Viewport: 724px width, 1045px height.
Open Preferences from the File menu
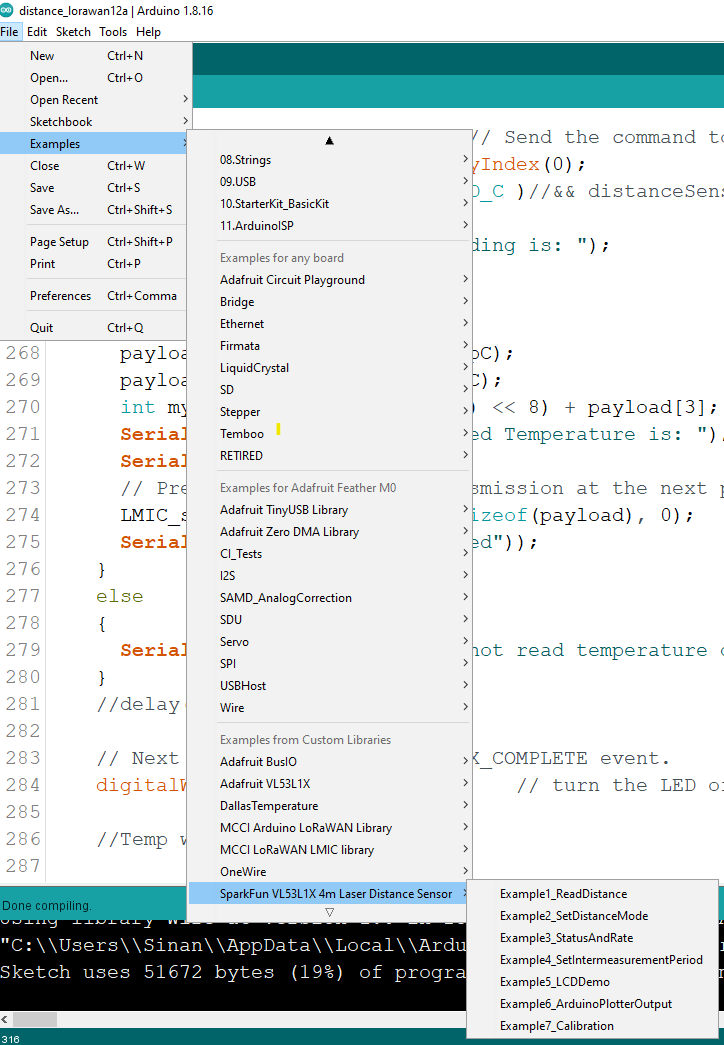60,296
